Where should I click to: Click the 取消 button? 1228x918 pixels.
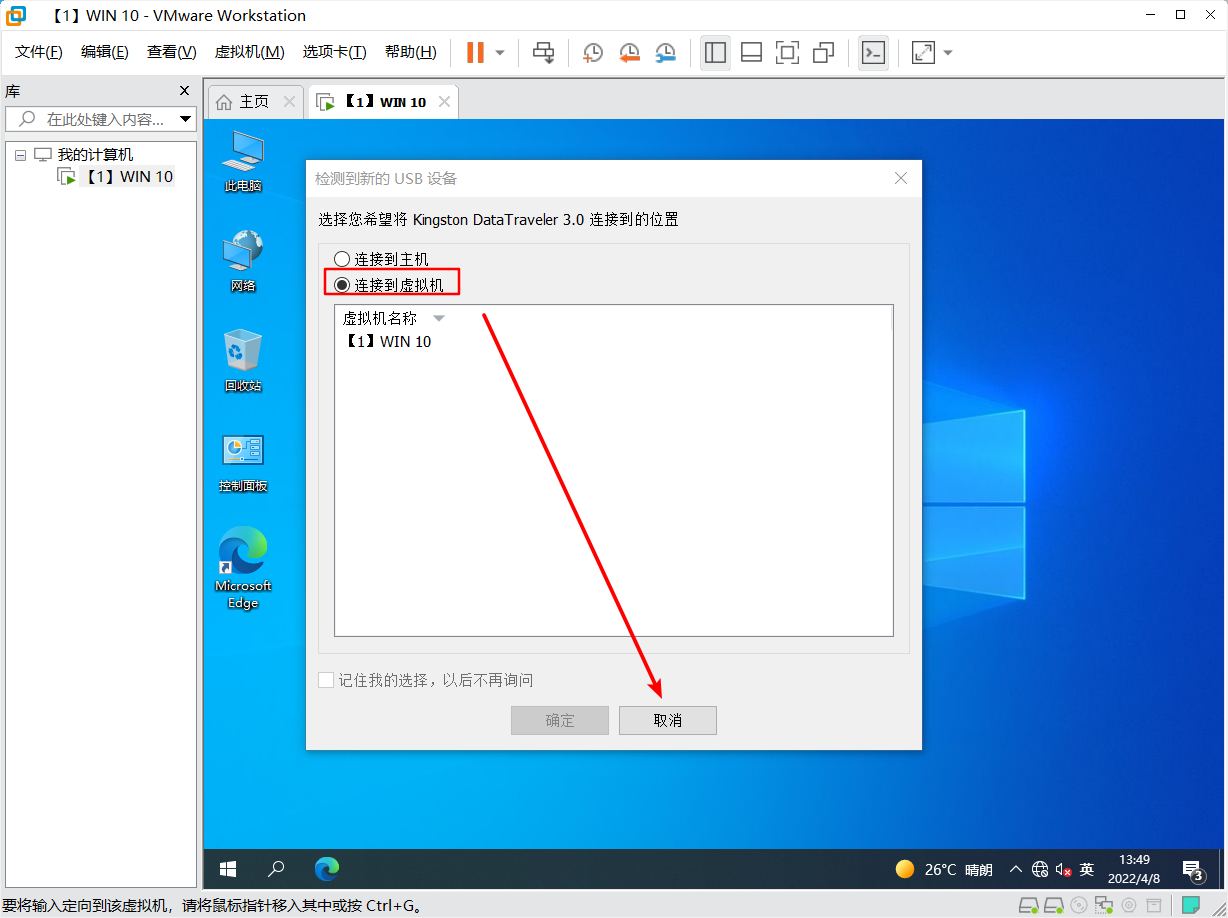tap(668, 720)
